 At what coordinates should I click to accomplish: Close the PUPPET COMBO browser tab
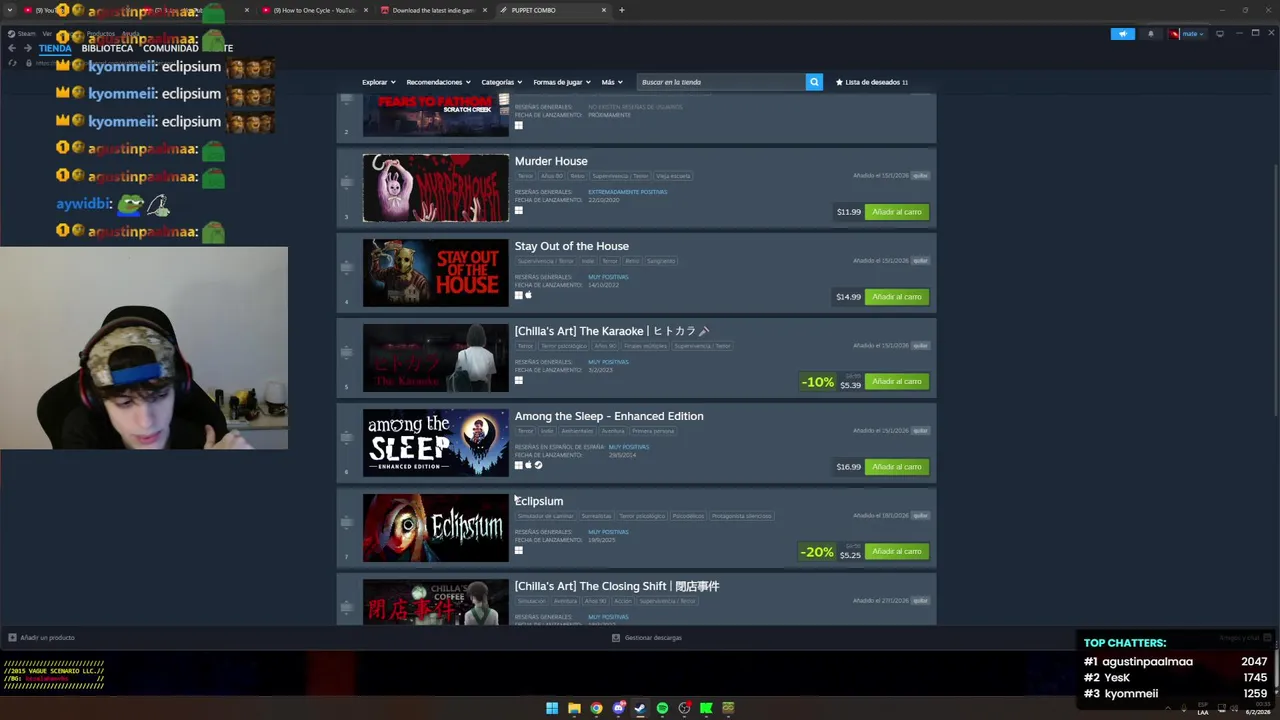pos(604,10)
